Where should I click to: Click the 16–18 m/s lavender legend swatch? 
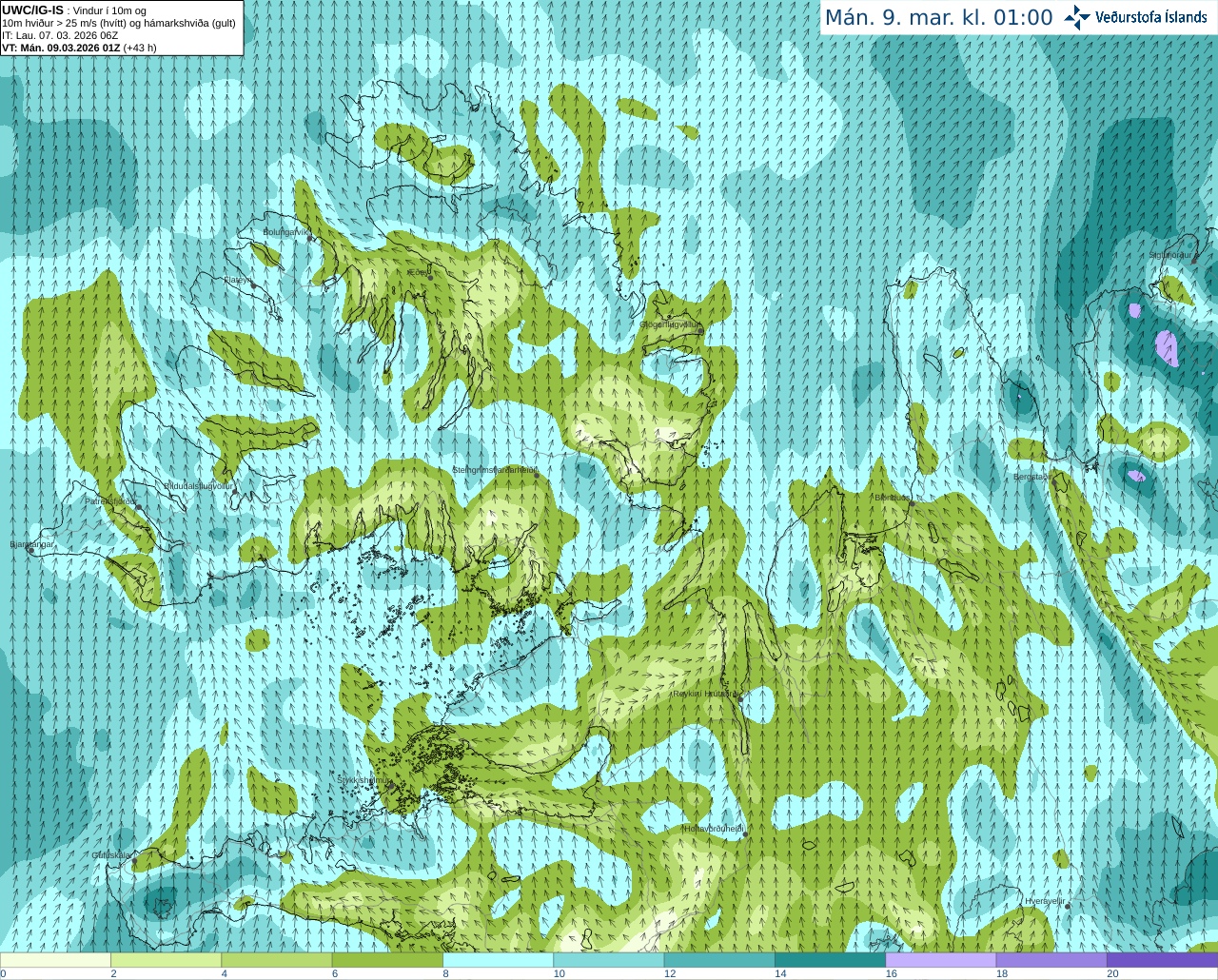(940, 960)
